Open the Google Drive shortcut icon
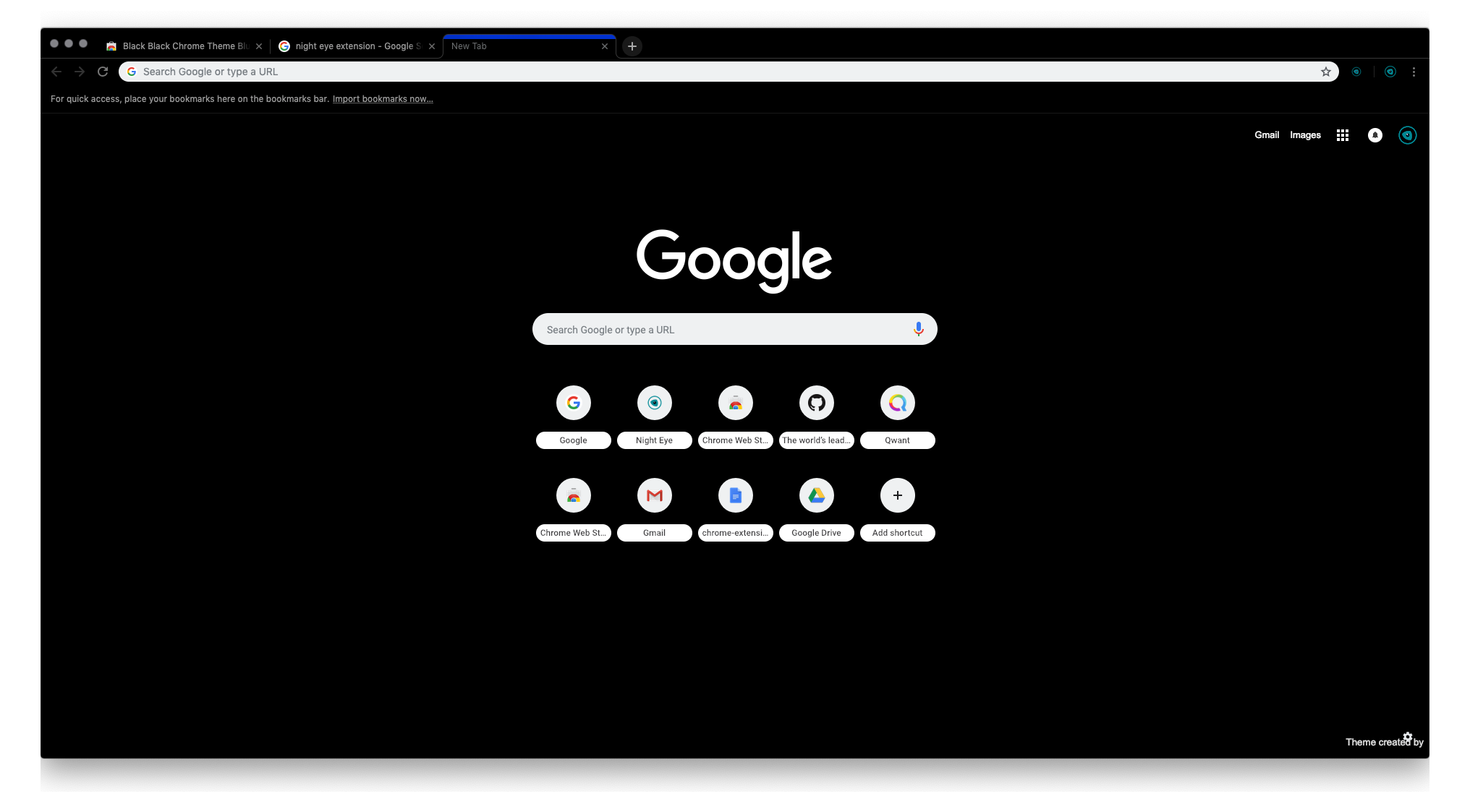This screenshot has height=812, width=1470. coord(816,495)
